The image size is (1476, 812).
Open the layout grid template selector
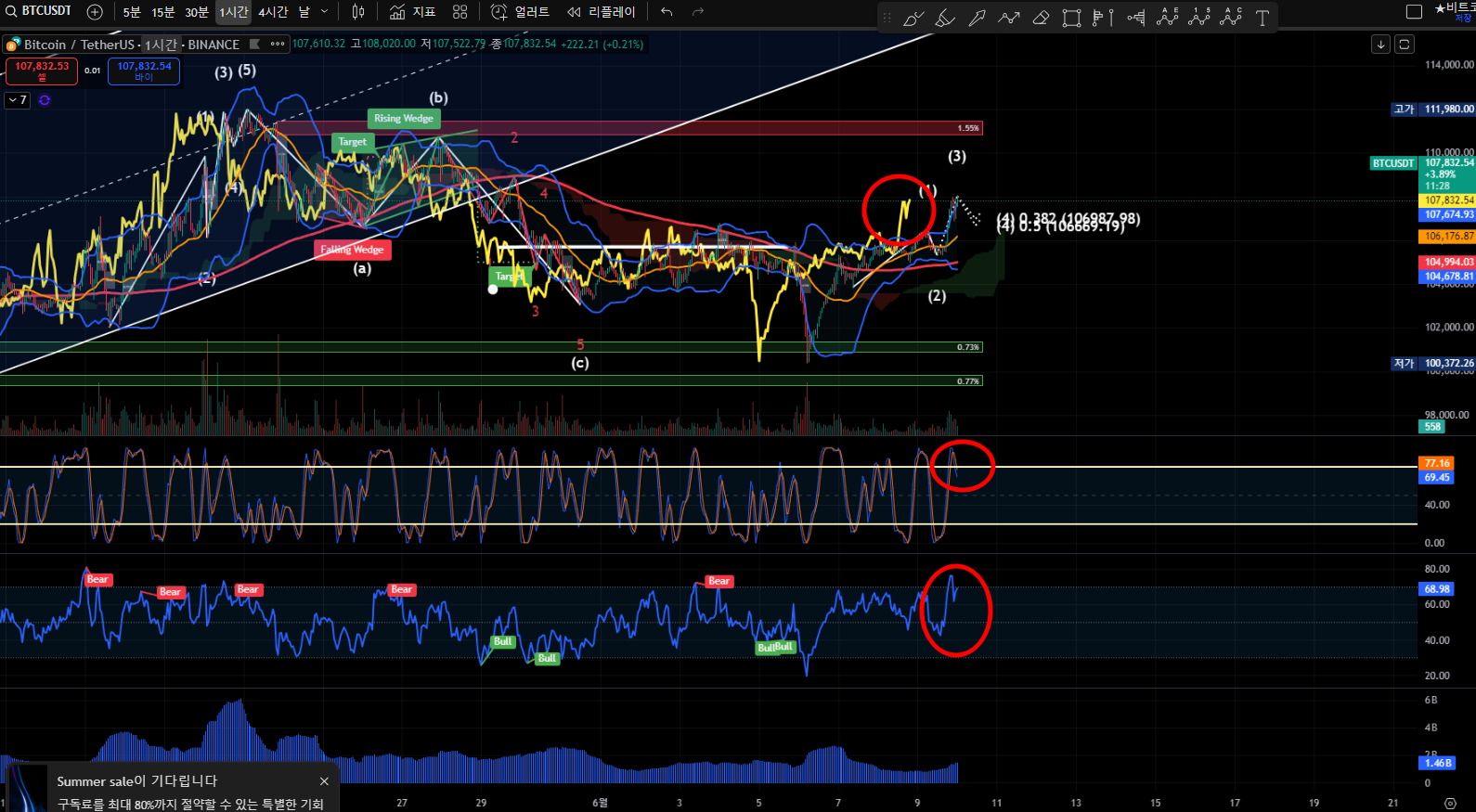tap(460, 12)
